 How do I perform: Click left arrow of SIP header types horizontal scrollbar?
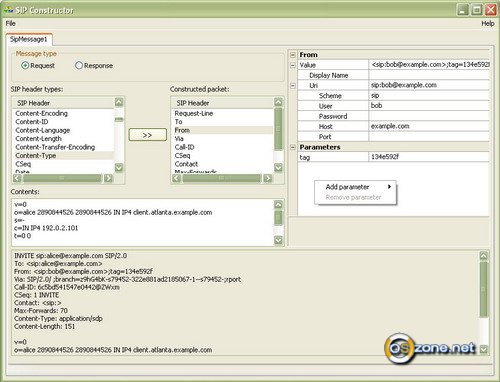(x=17, y=178)
